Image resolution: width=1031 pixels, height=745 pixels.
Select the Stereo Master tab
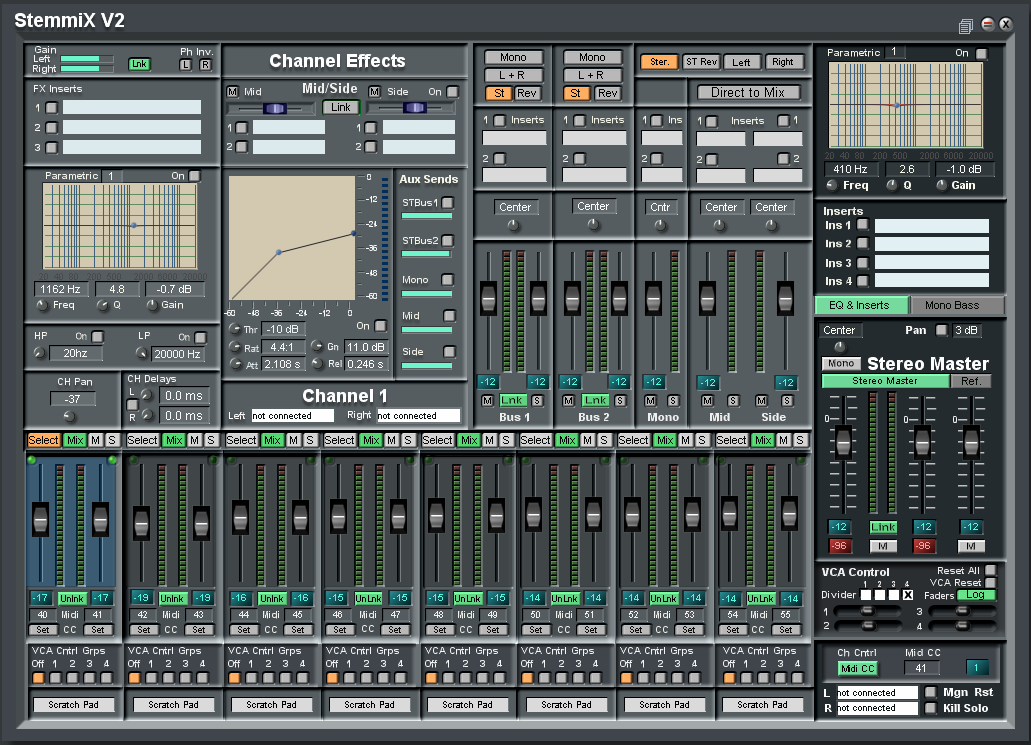coord(884,381)
